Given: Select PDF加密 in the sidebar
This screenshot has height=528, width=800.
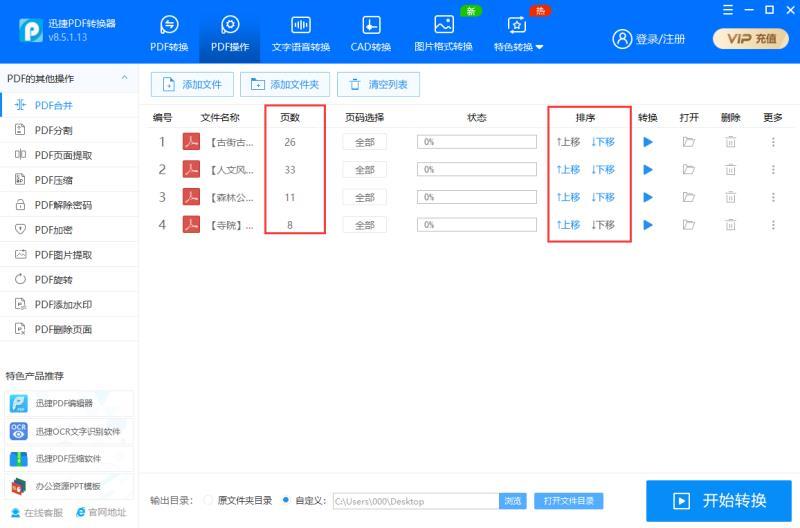Looking at the screenshot, I should coord(69,230).
